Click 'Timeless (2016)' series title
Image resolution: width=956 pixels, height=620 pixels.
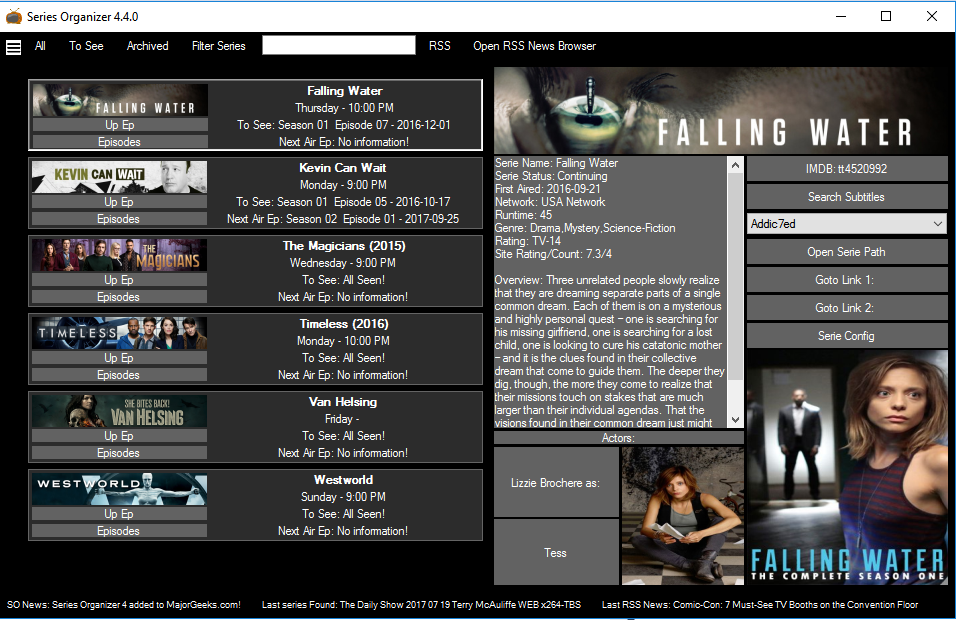tap(344, 324)
